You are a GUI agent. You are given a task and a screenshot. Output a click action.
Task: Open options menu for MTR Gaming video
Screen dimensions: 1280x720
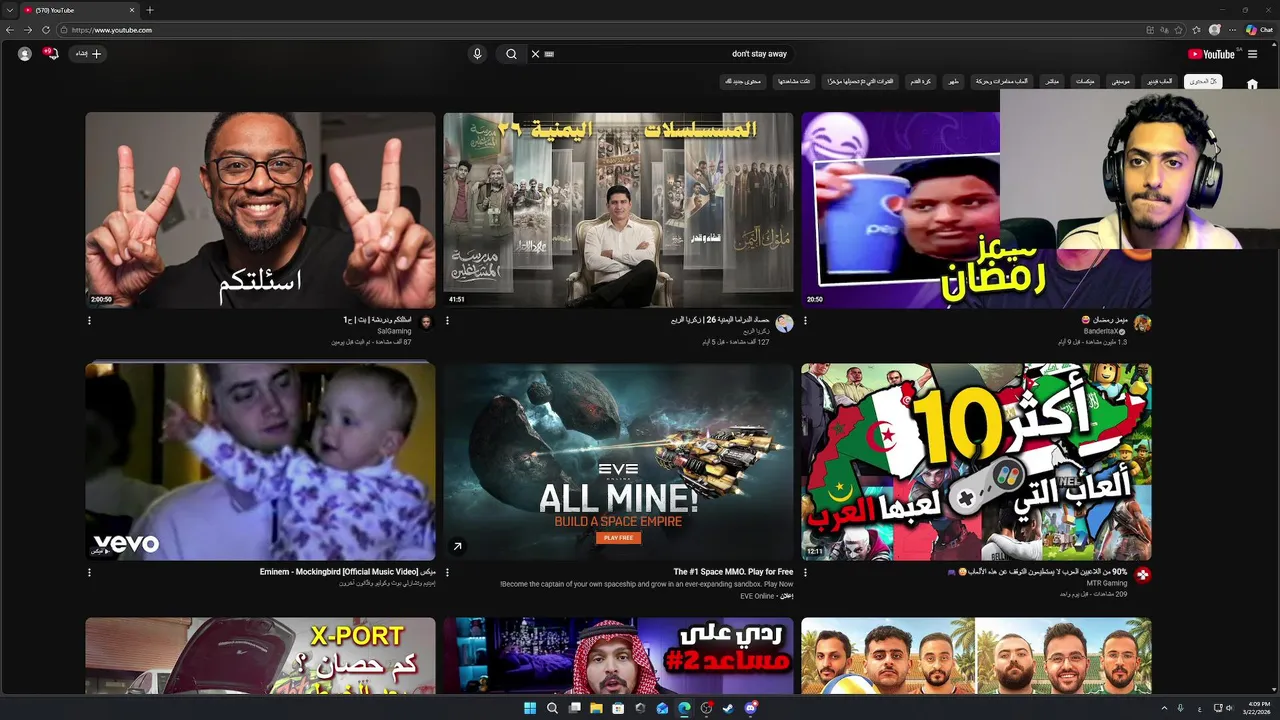(x=805, y=573)
